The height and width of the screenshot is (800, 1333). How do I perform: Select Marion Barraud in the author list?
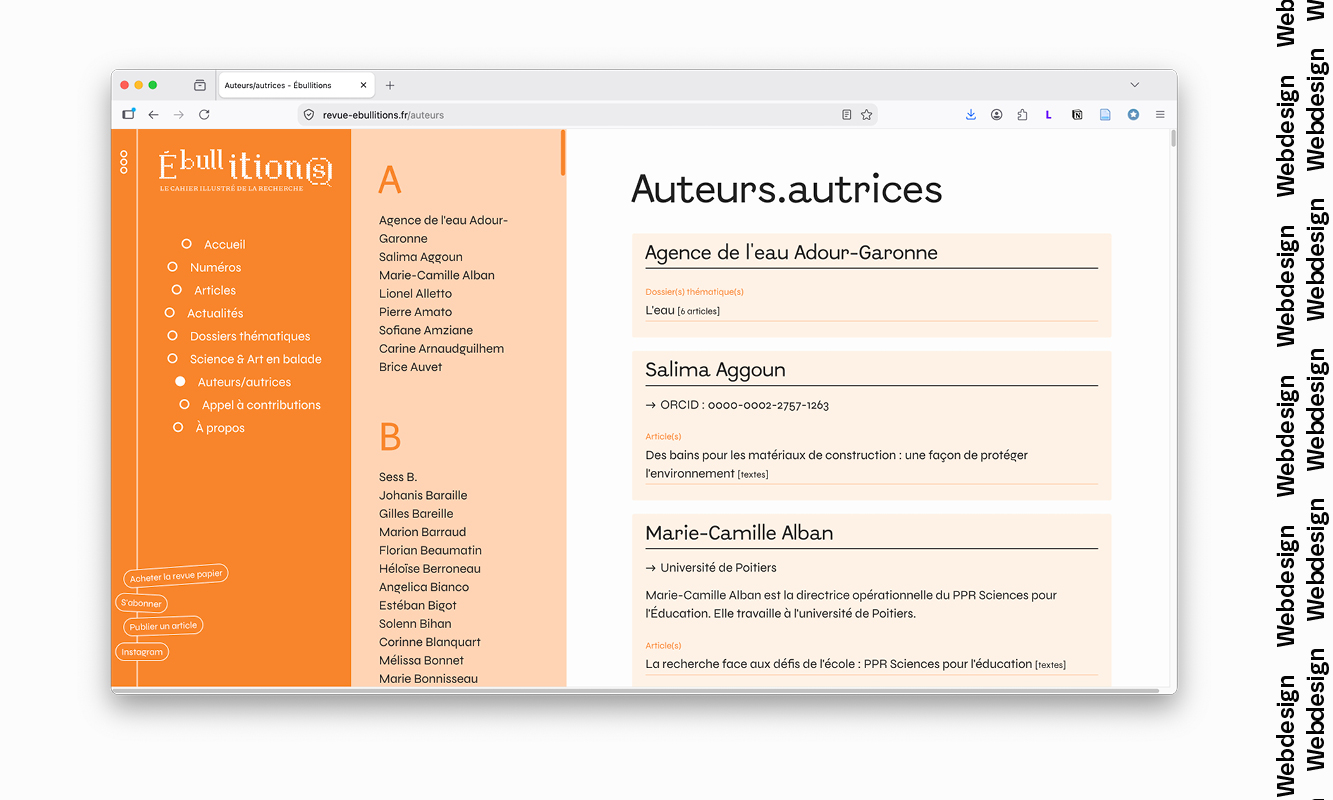(x=423, y=532)
